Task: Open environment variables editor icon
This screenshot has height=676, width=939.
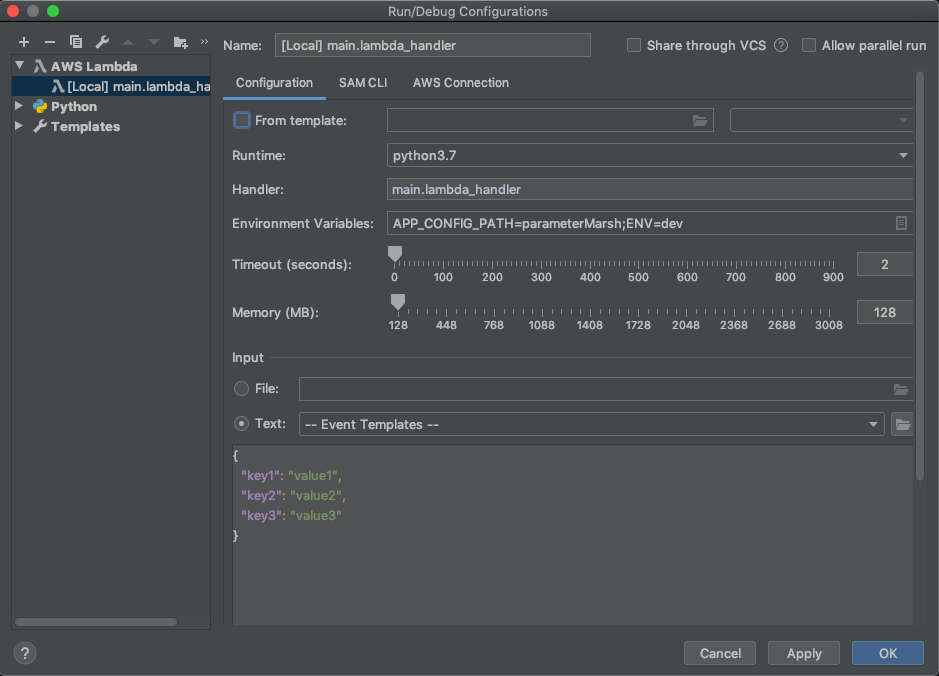Action: pos(901,223)
